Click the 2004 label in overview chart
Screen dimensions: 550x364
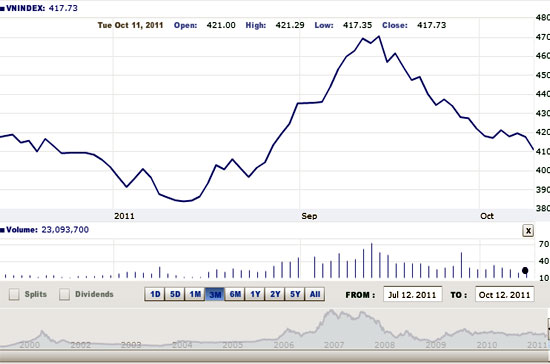tap(182, 345)
